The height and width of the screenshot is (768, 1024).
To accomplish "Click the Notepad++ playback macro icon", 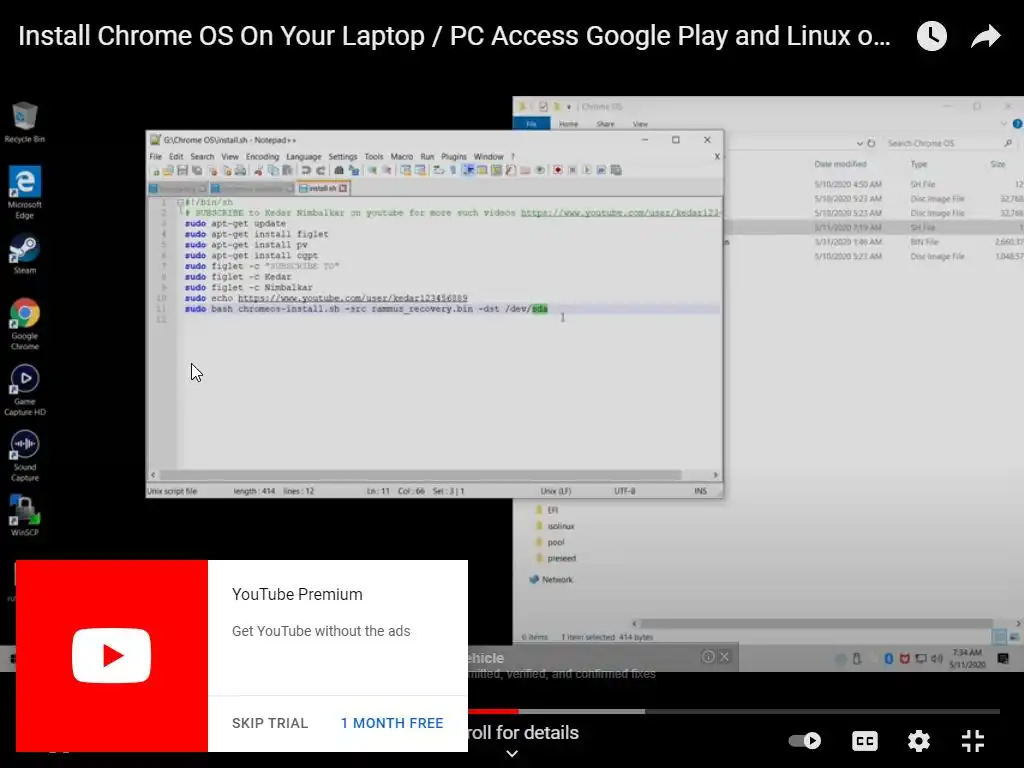I will pos(586,170).
